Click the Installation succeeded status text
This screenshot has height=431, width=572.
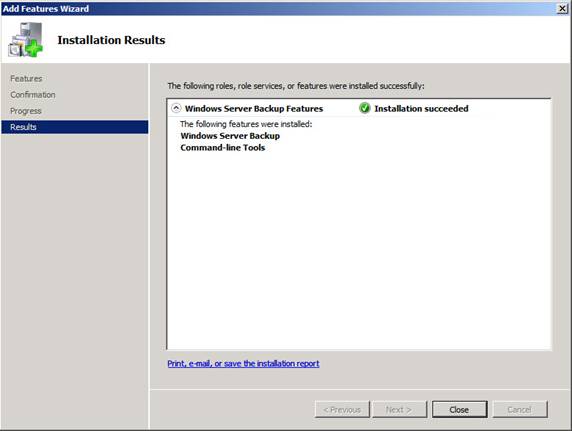pos(421,108)
